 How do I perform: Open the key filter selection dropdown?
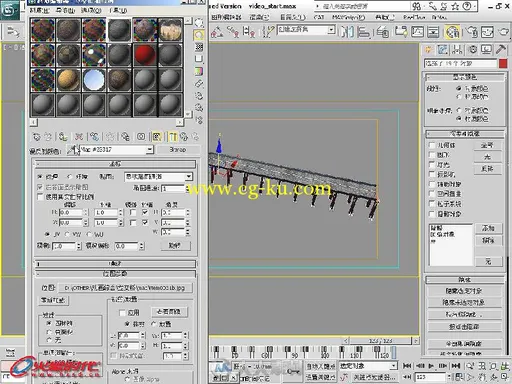394,366
